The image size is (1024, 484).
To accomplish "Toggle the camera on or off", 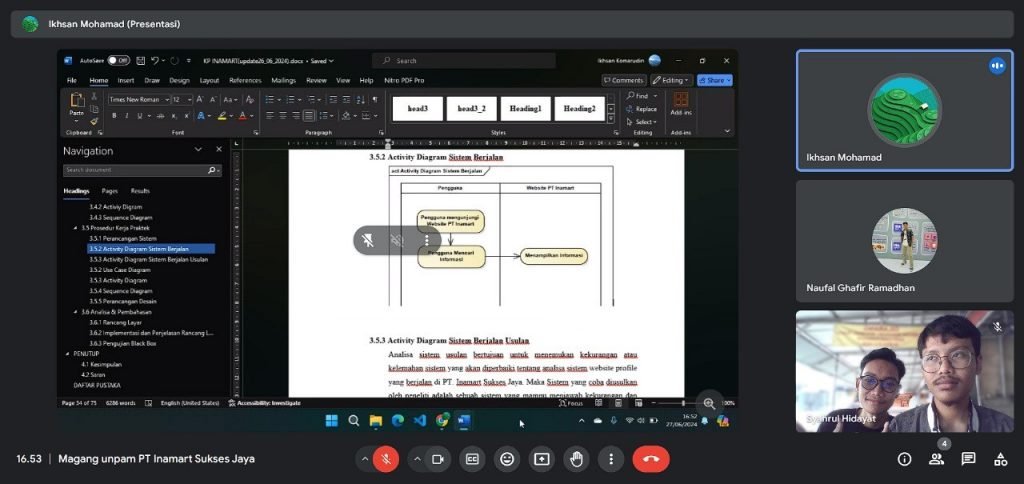I will pos(437,459).
